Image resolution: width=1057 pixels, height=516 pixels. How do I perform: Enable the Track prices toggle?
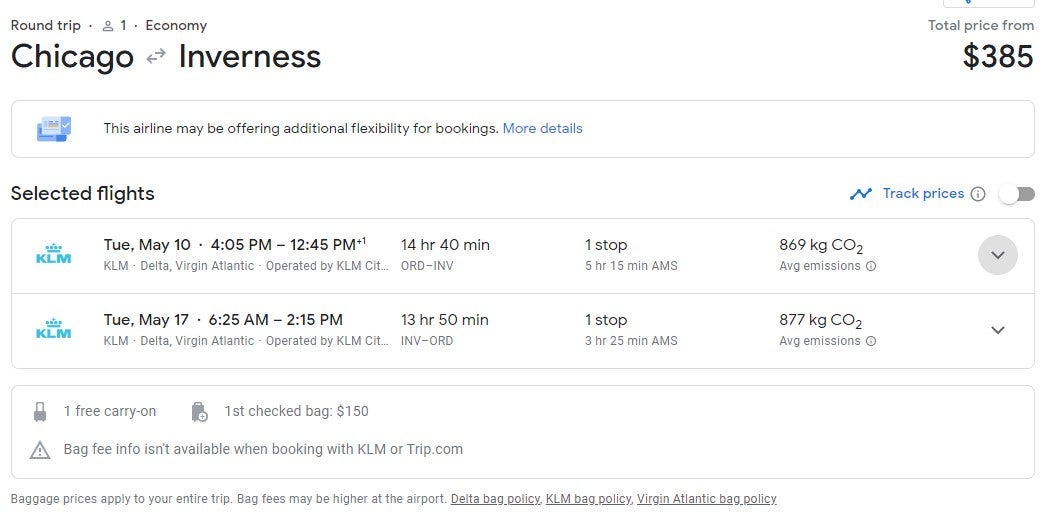click(1016, 194)
